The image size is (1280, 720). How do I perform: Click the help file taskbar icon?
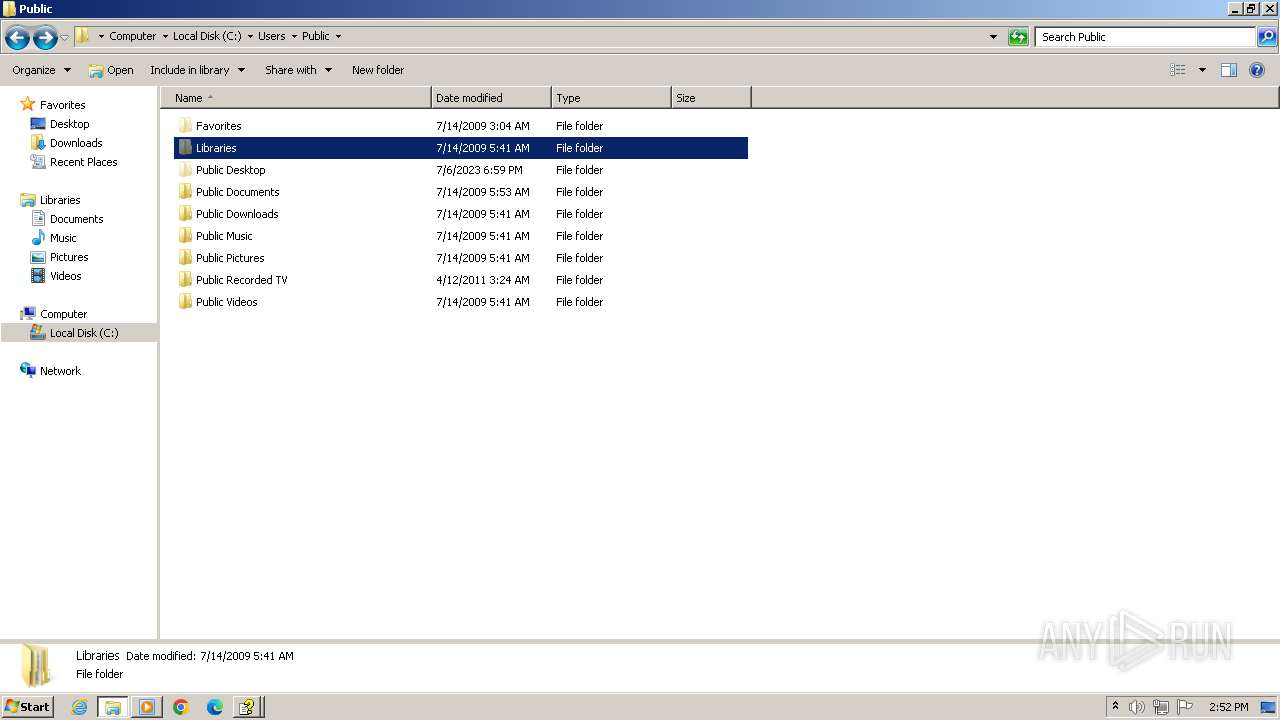(x=248, y=707)
